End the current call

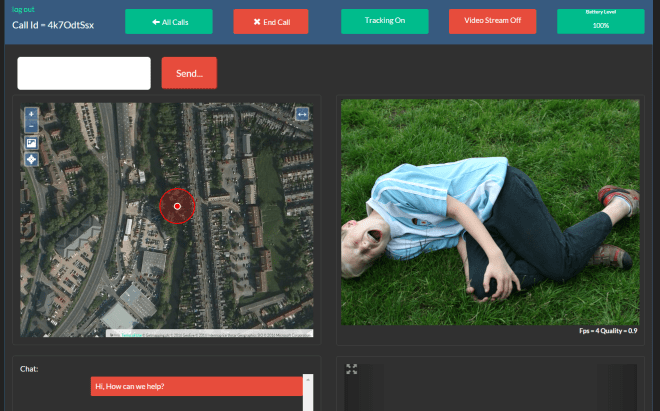click(270, 21)
